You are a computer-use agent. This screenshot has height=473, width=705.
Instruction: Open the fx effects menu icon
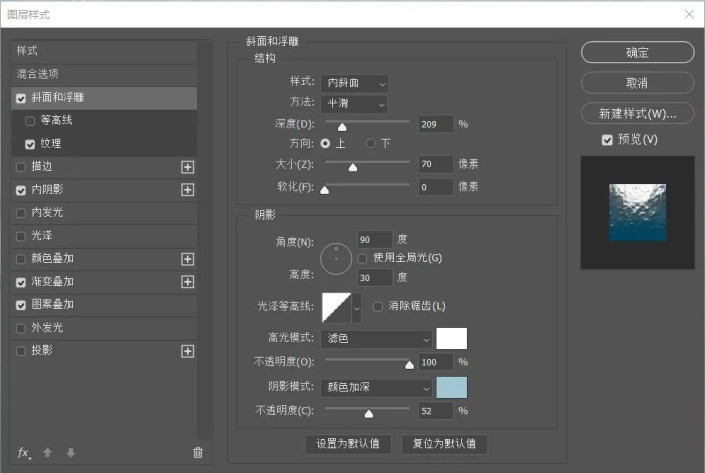pyautogui.click(x=24, y=453)
